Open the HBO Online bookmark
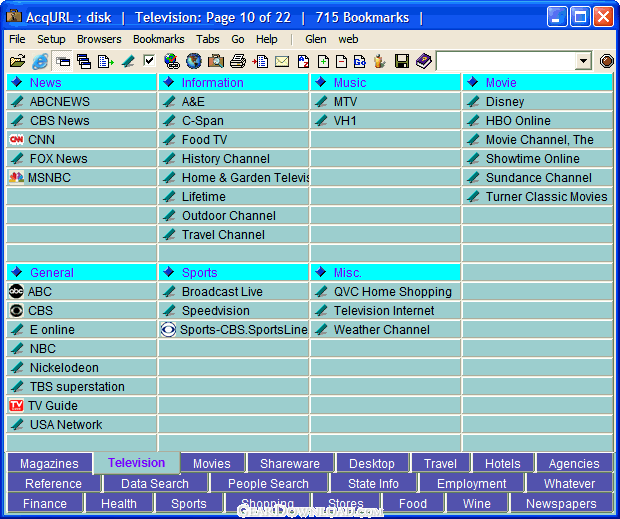620x519 pixels. [x=538, y=121]
